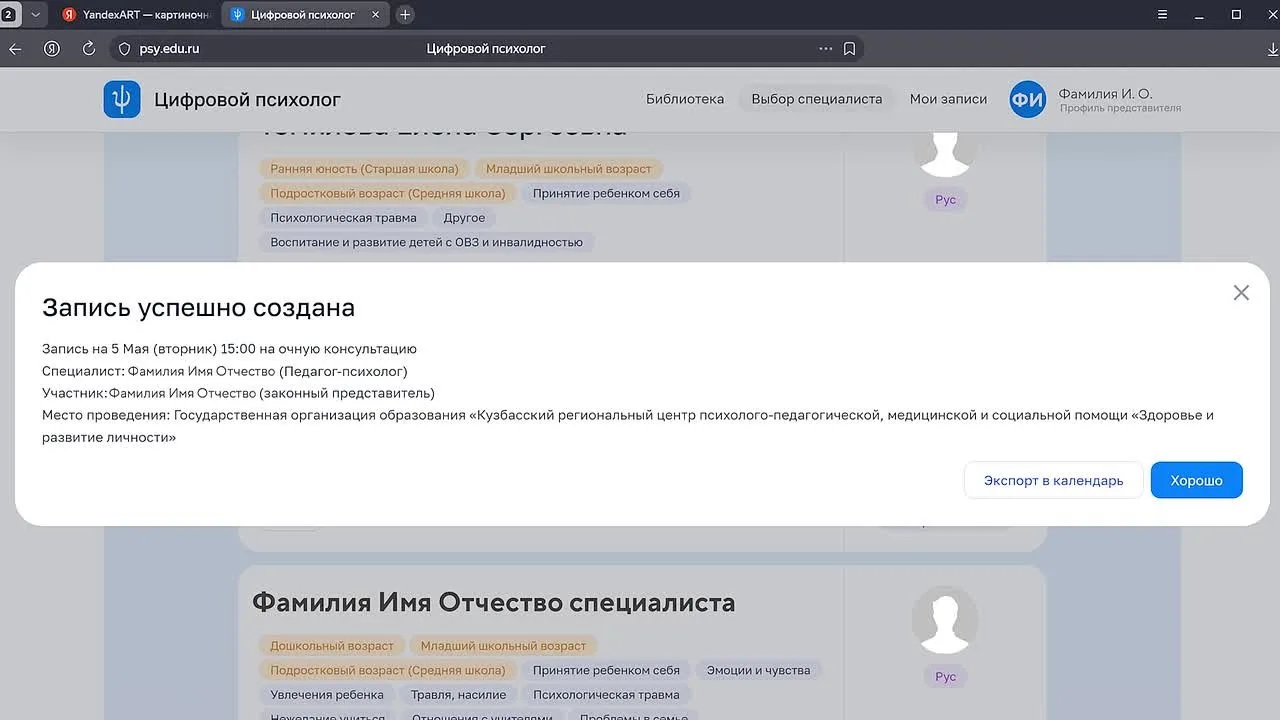Expand the tab list chevron

coord(35,14)
